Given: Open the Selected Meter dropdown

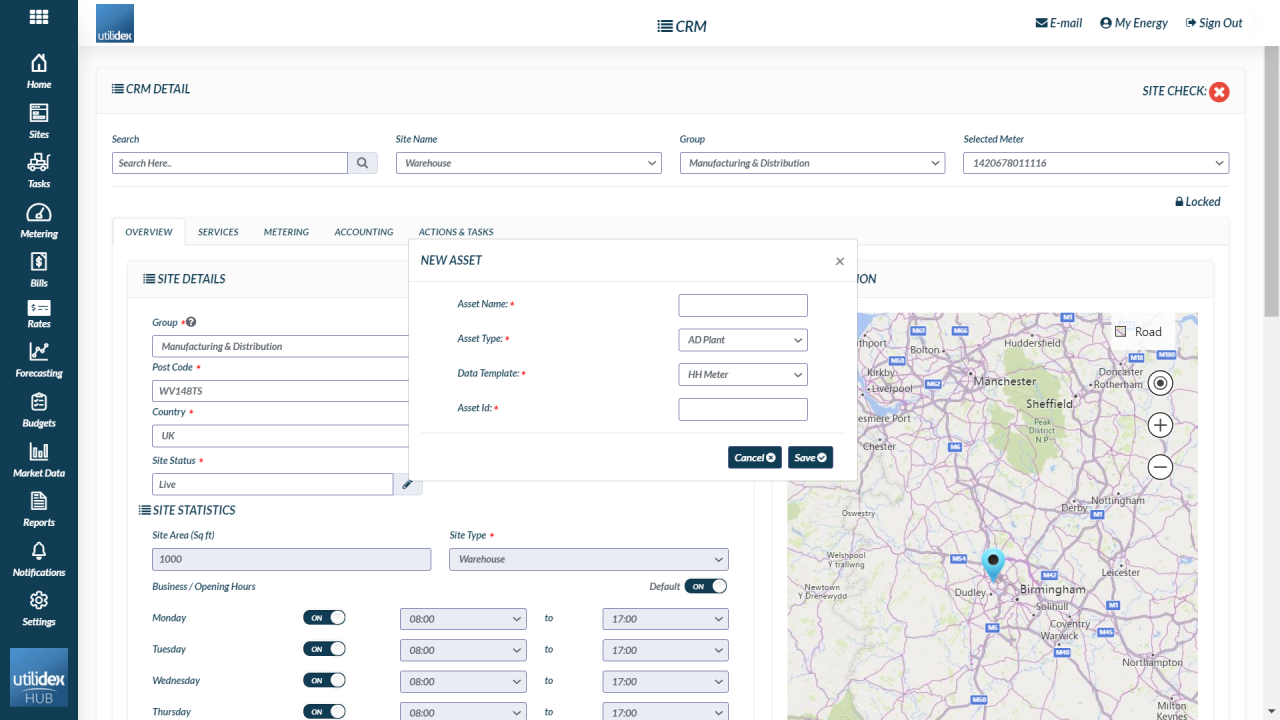Looking at the screenshot, I should tap(1095, 163).
